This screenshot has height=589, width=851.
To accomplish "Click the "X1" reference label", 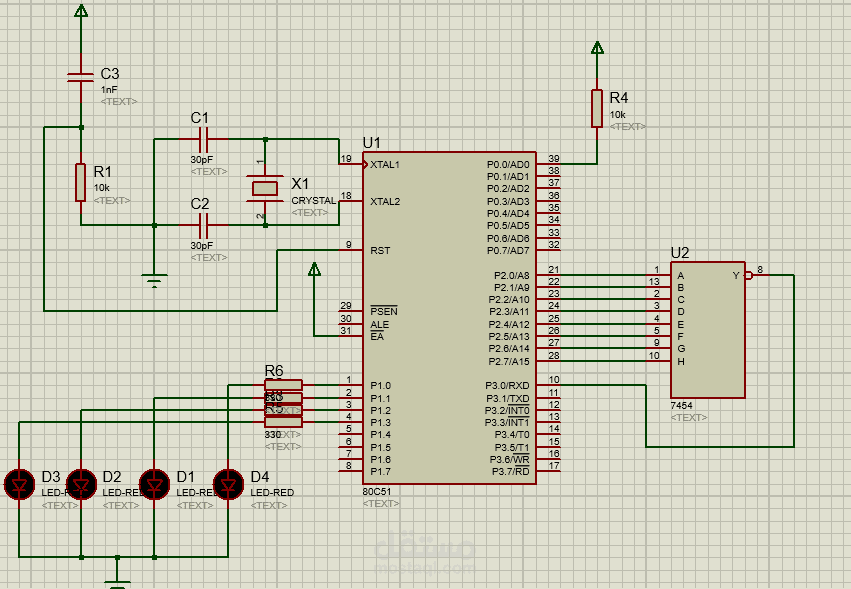I will [x=300, y=183].
